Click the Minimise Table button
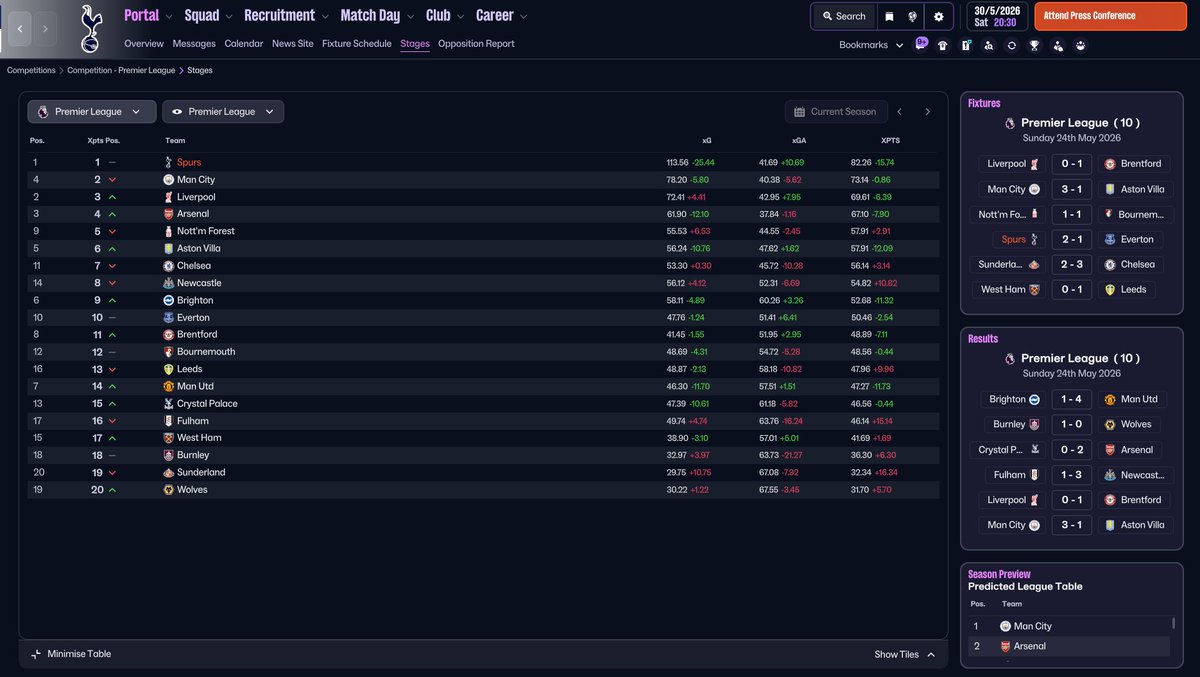Viewport: 1200px width, 677px height. pyautogui.click(x=71, y=654)
